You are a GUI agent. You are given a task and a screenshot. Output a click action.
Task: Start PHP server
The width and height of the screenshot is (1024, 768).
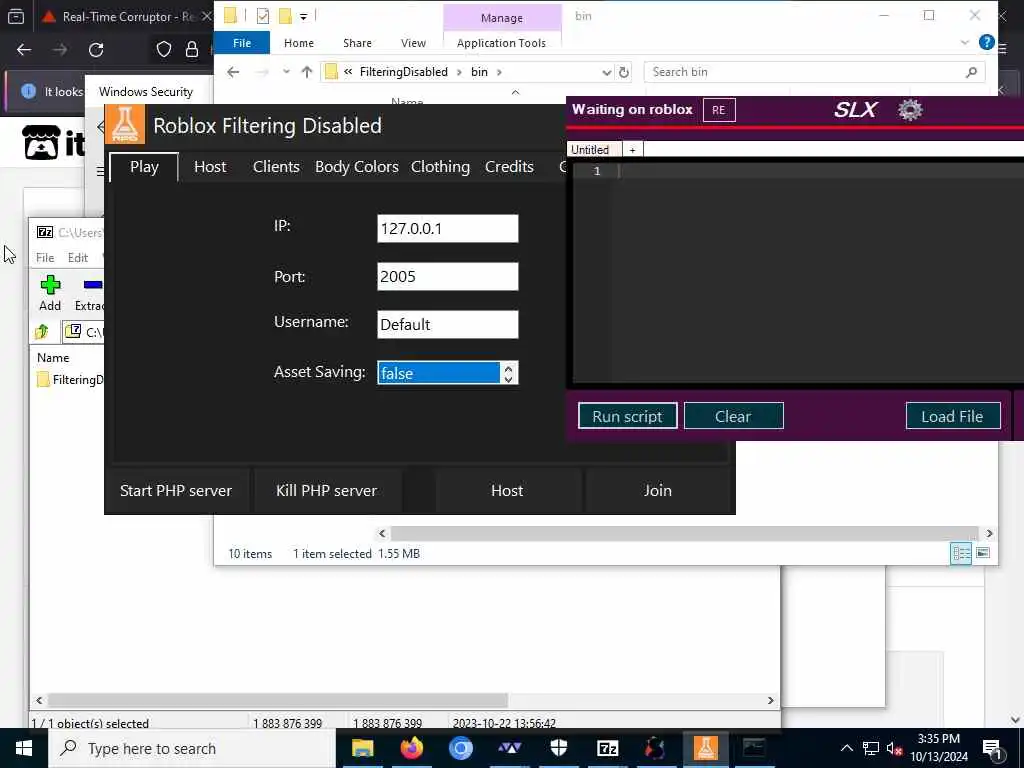click(x=176, y=490)
